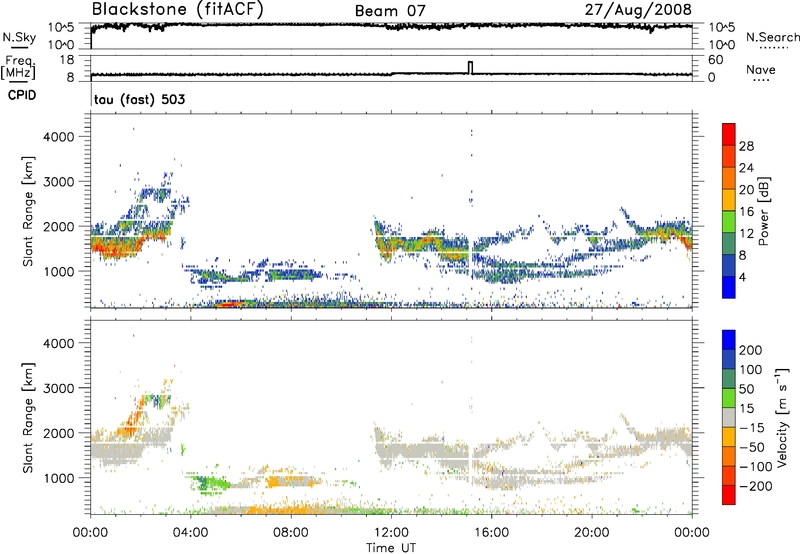This screenshot has height=554, width=800.
Task: Click the '04:00' time axis tick
Action: tap(191, 533)
